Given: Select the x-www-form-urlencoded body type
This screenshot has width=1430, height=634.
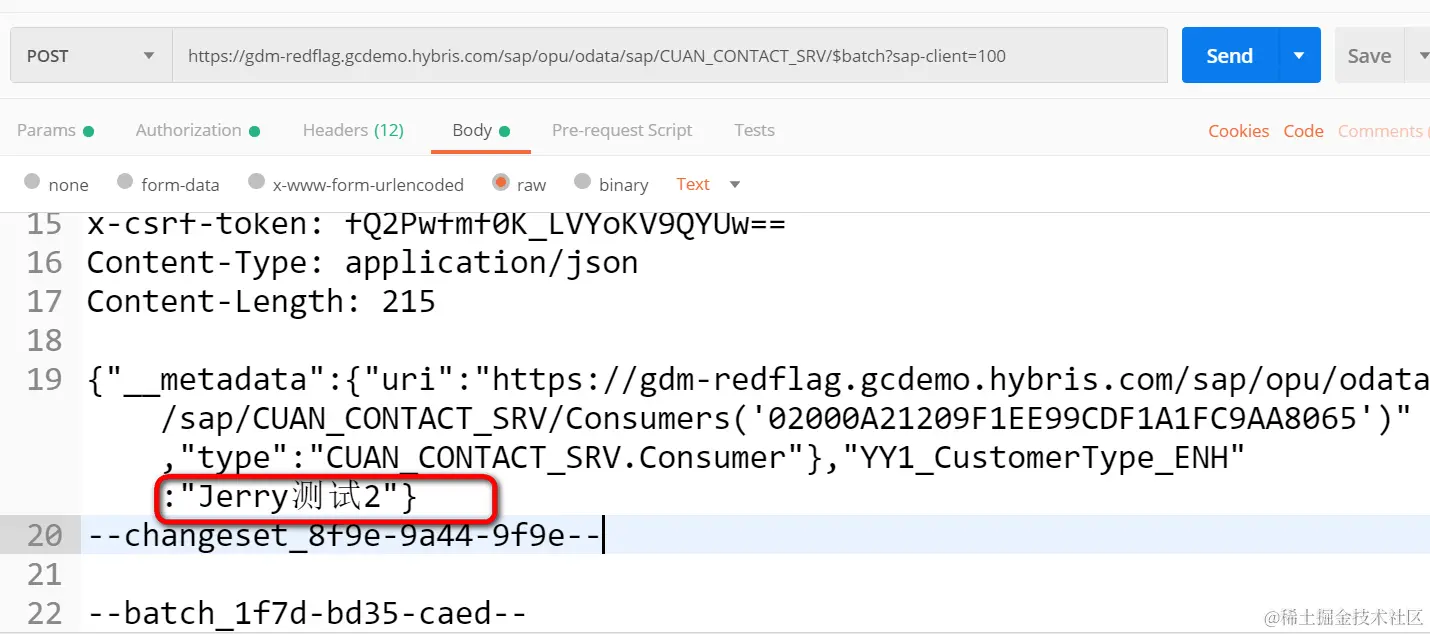Looking at the screenshot, I should coord(356,184).
